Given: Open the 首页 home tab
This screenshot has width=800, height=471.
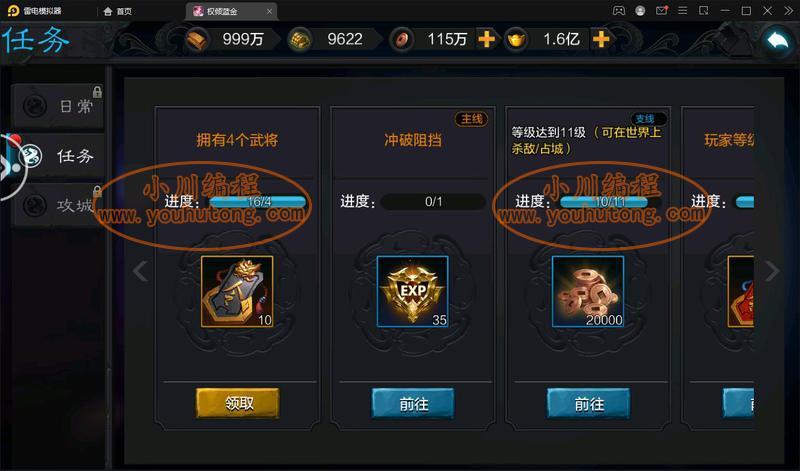Looking at the screenshot, I should pos(118,11).
